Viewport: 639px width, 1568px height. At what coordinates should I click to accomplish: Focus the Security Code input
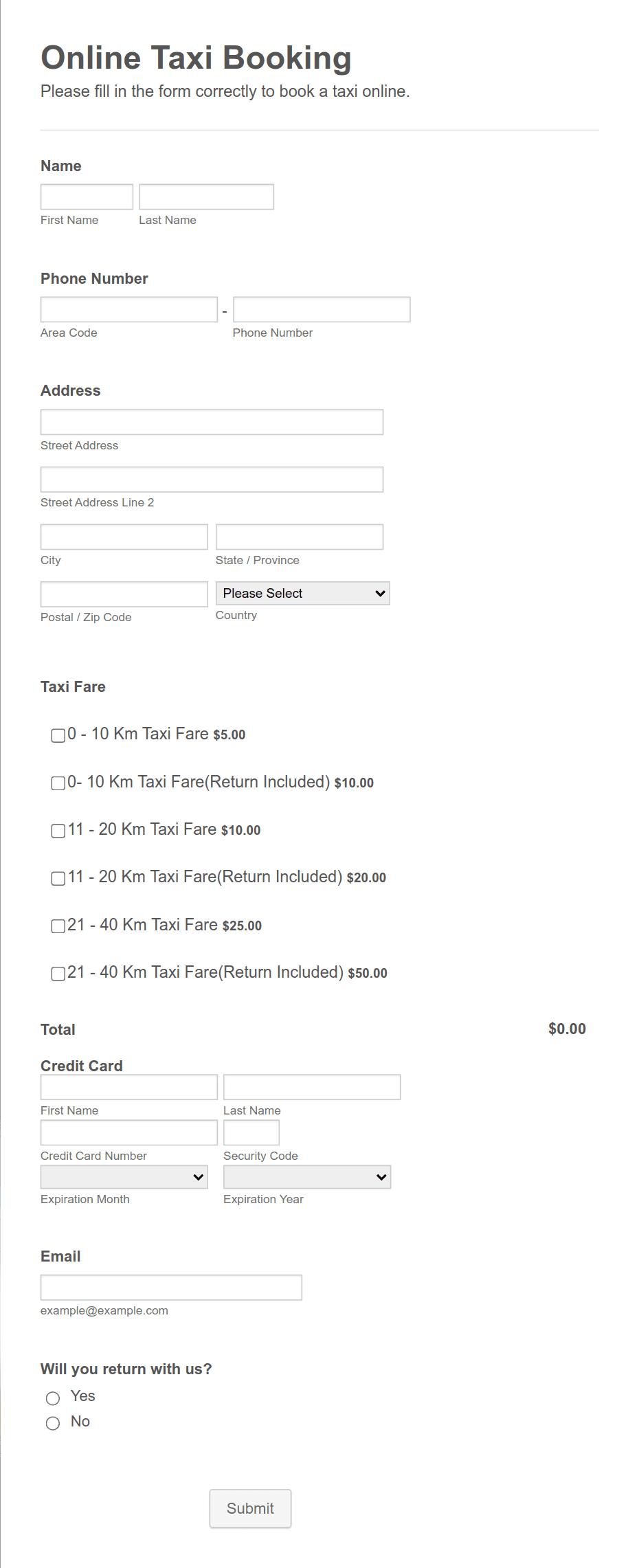point(251,1132)
